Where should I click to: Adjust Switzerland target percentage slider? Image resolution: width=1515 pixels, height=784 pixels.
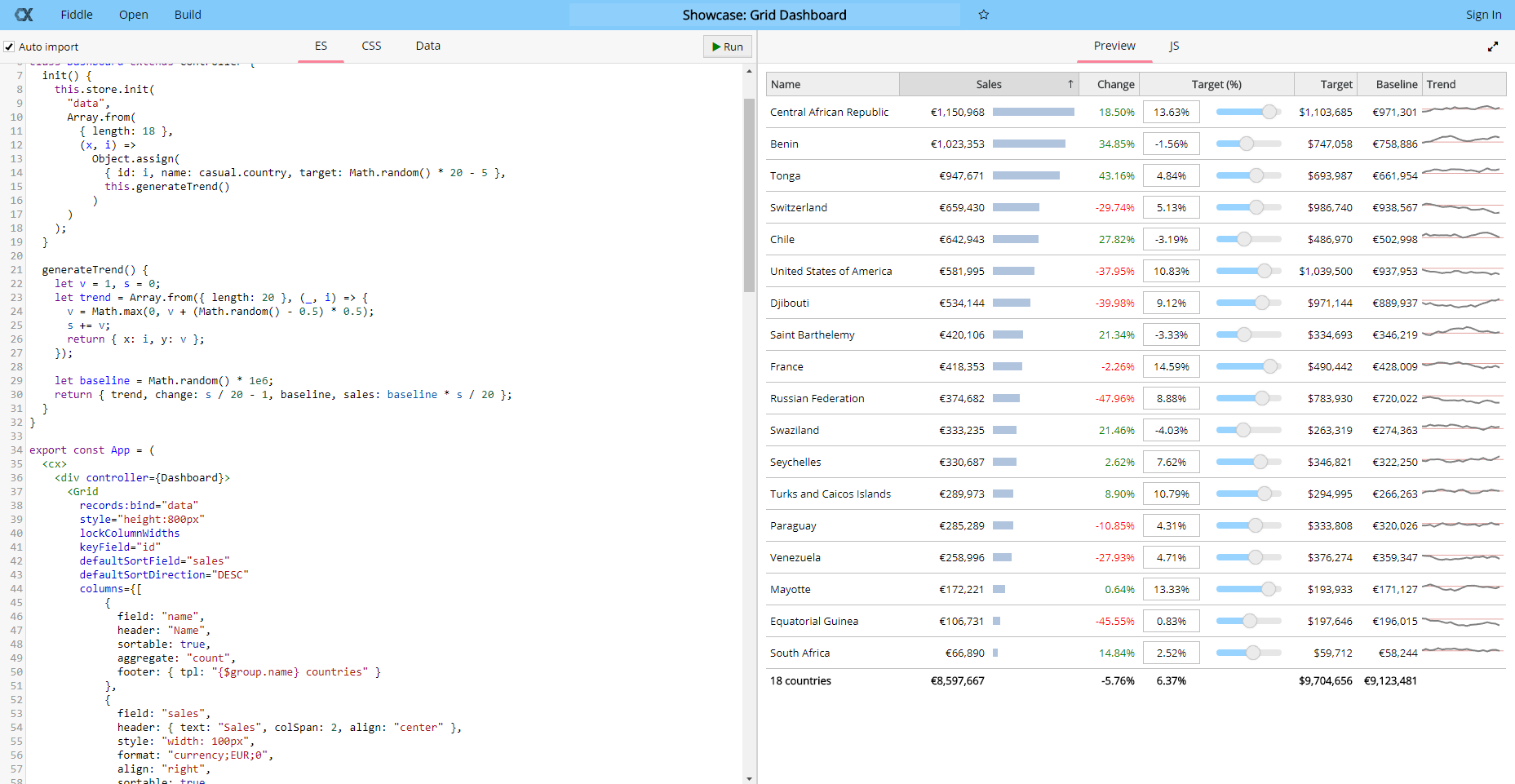pyautogui.click(x=1248, y=207)
